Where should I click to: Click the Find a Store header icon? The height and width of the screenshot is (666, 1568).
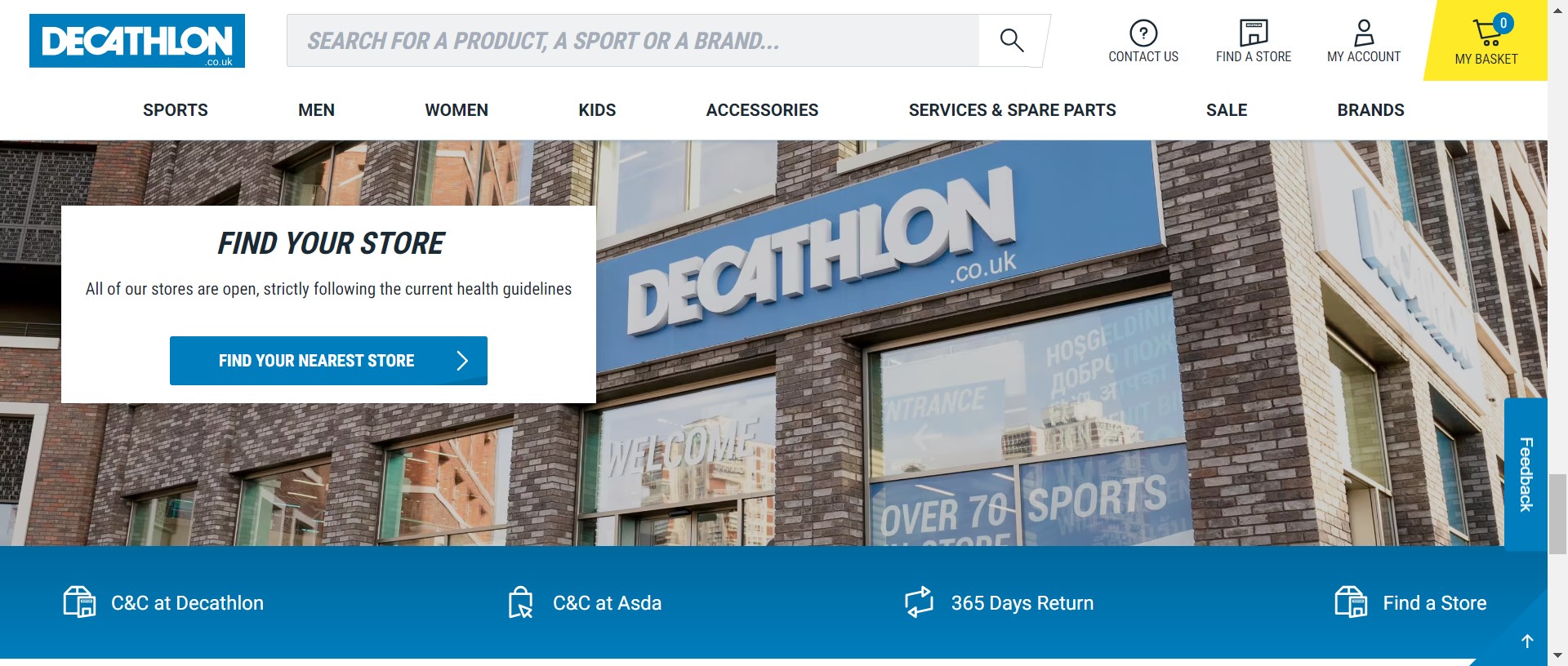(1254, 33)
